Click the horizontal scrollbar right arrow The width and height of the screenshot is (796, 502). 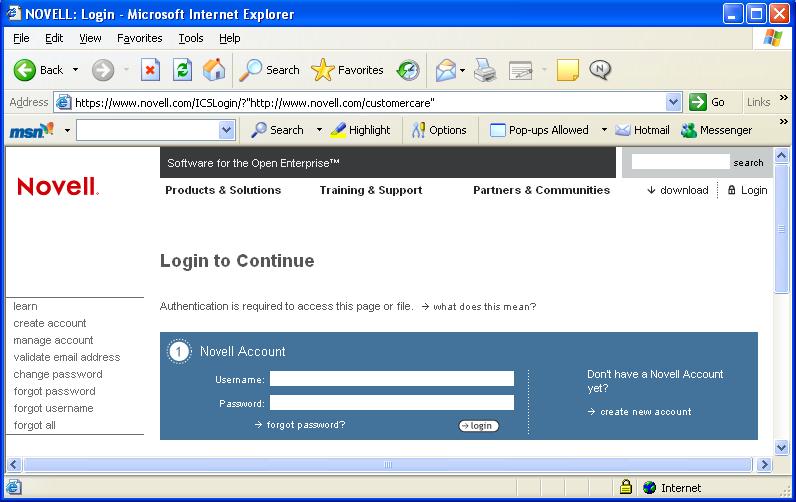pyautogui.click(x=764, y=464)
